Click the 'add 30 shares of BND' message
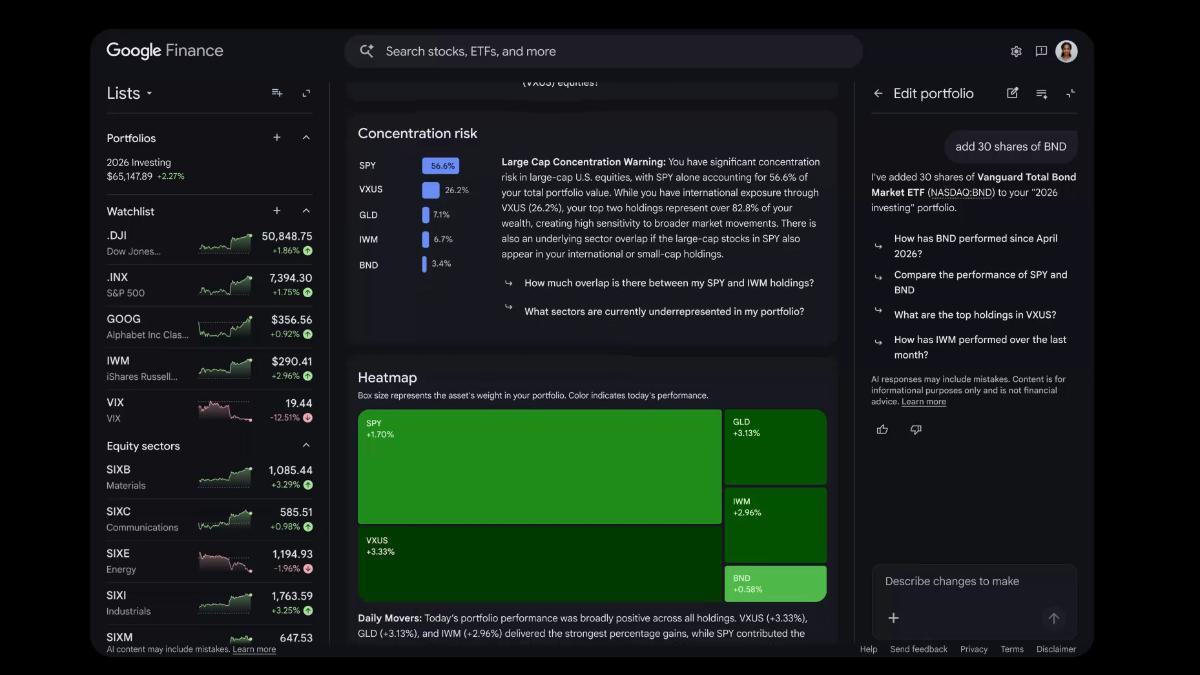1200x675 pixels. [x=1010, y=146]
